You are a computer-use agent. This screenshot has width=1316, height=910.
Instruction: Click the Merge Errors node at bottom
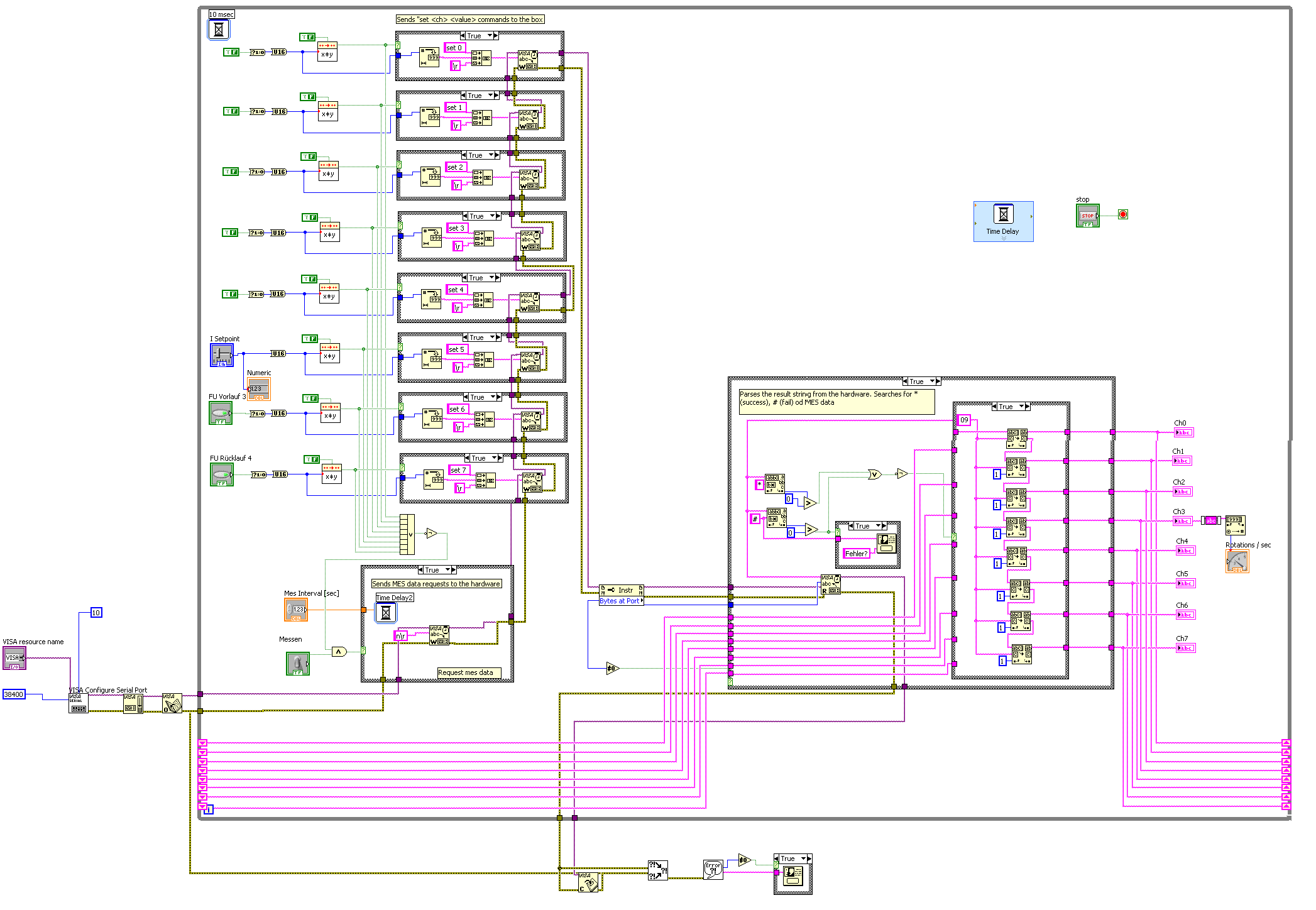tap(657, 870)
